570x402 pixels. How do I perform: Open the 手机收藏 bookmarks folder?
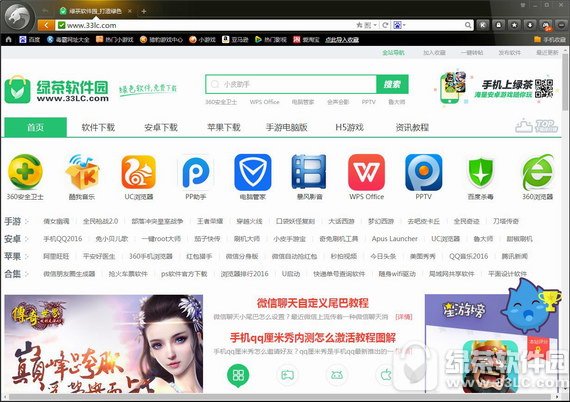coord(550,39)
